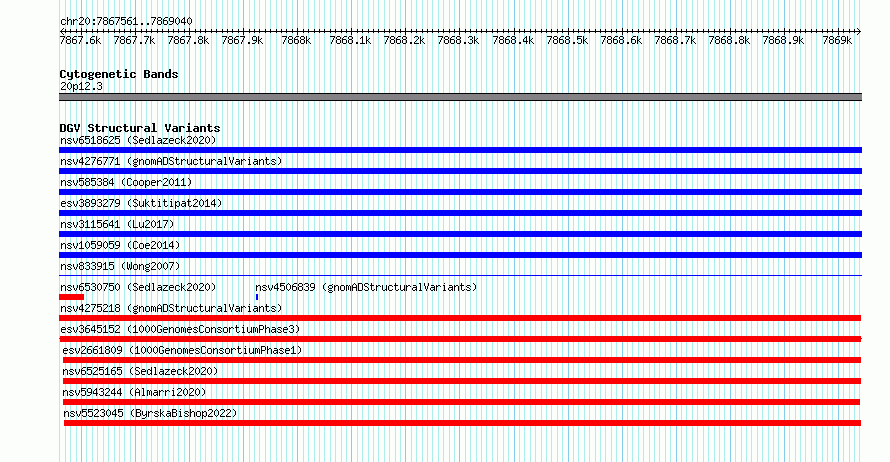Select the red bar under esv3645152
Image resolution: width=890 pixels, height=462 pixels.
[460, 339]
